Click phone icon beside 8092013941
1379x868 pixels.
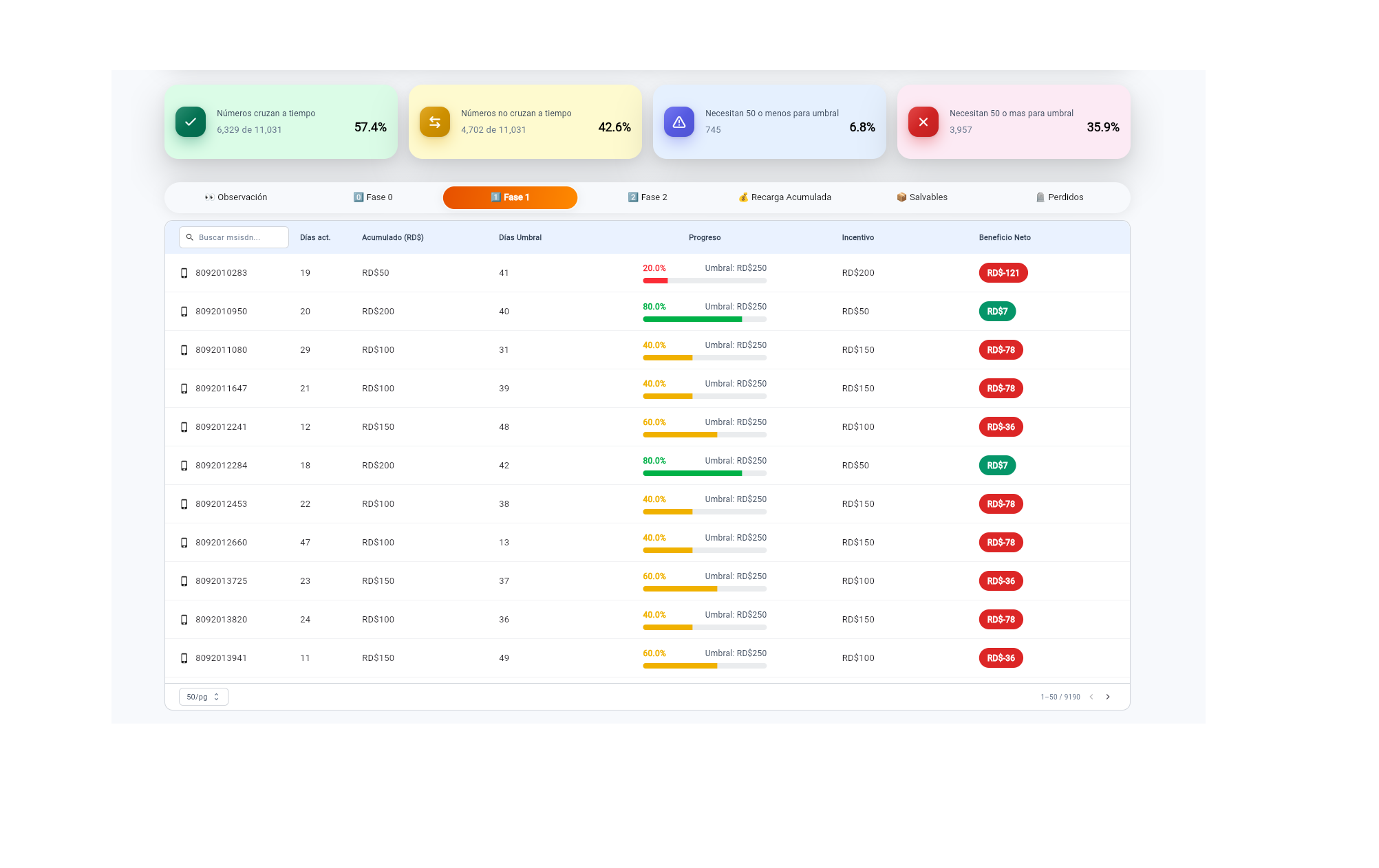[184, 658]
